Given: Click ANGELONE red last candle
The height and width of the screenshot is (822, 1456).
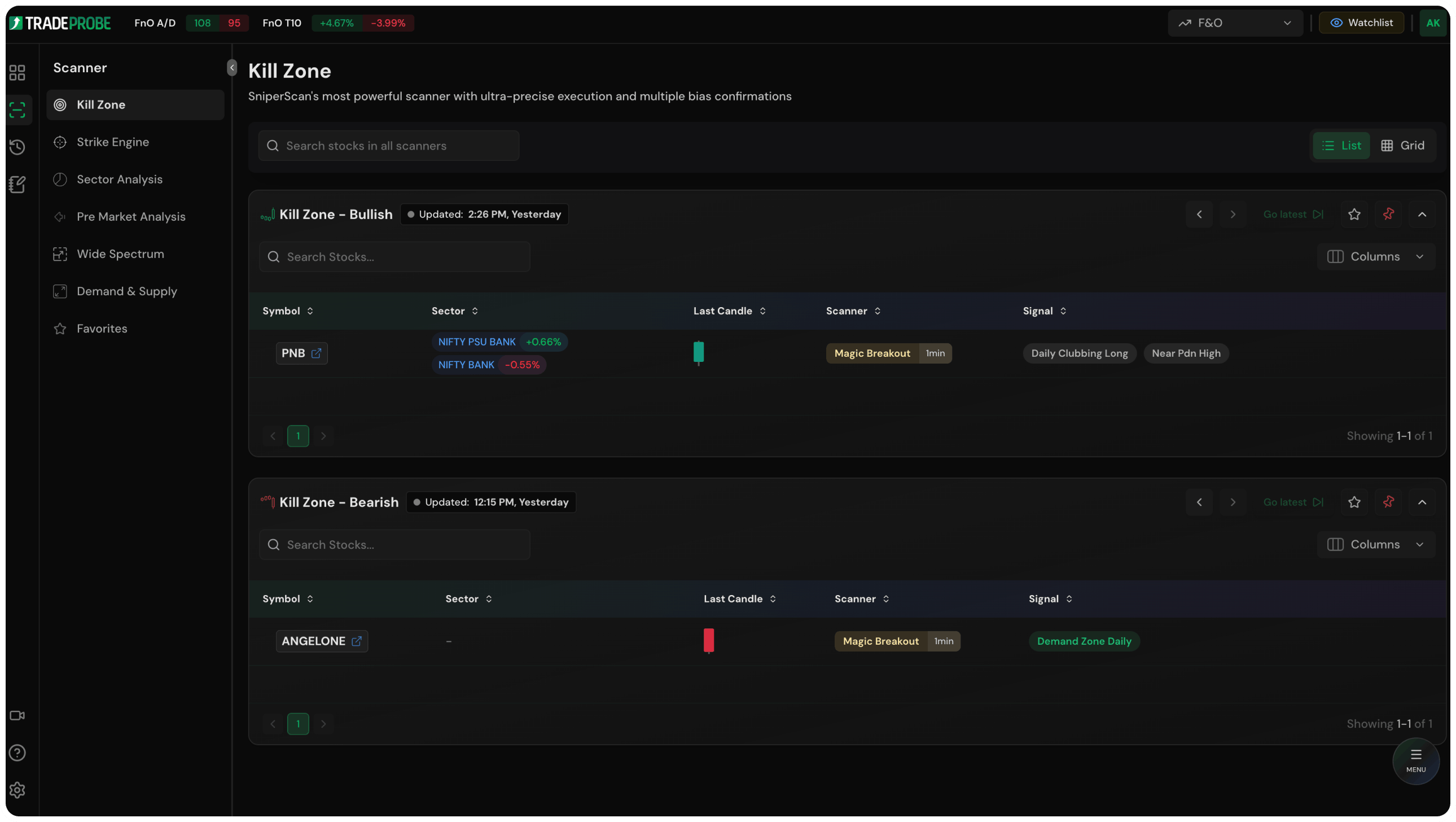Looking at the screenshot, I should click(708, 641).
